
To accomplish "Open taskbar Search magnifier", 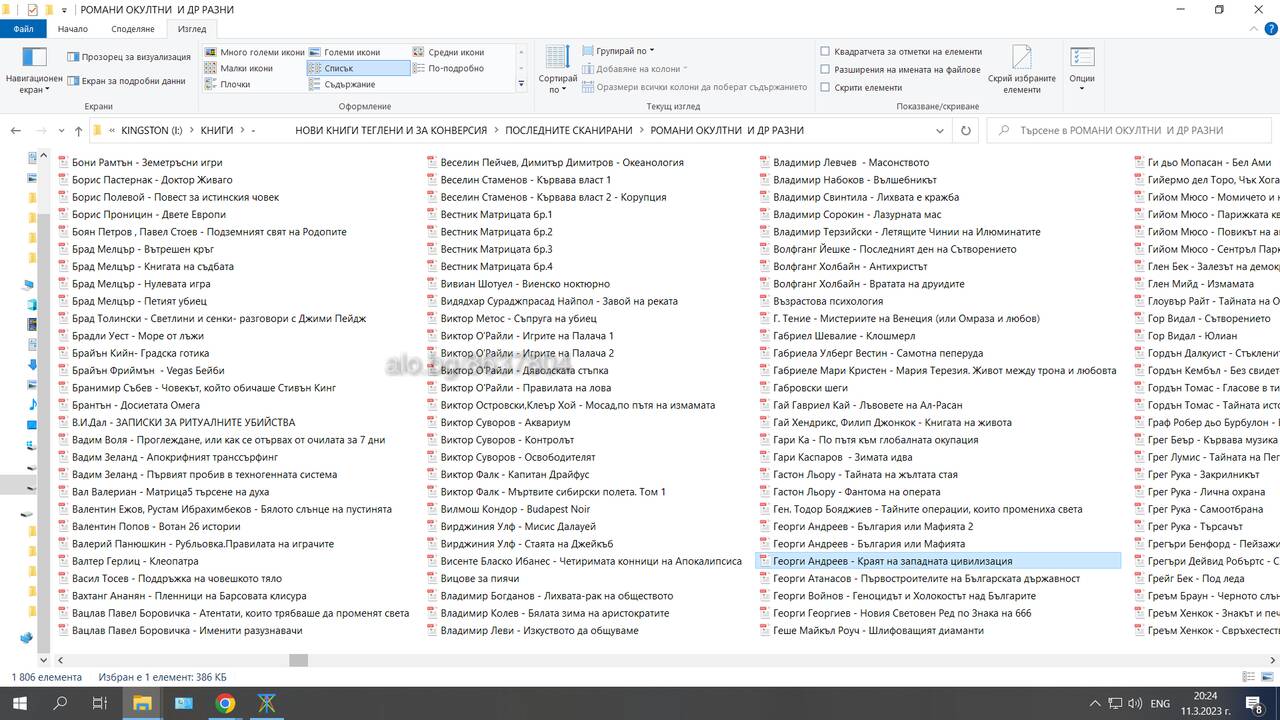I will tap(60, 704).
